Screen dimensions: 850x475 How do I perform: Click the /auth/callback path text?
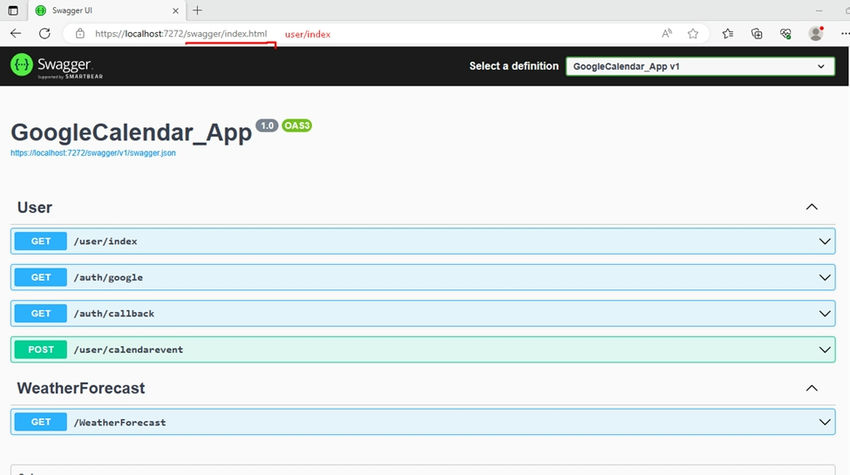(114, 313)
